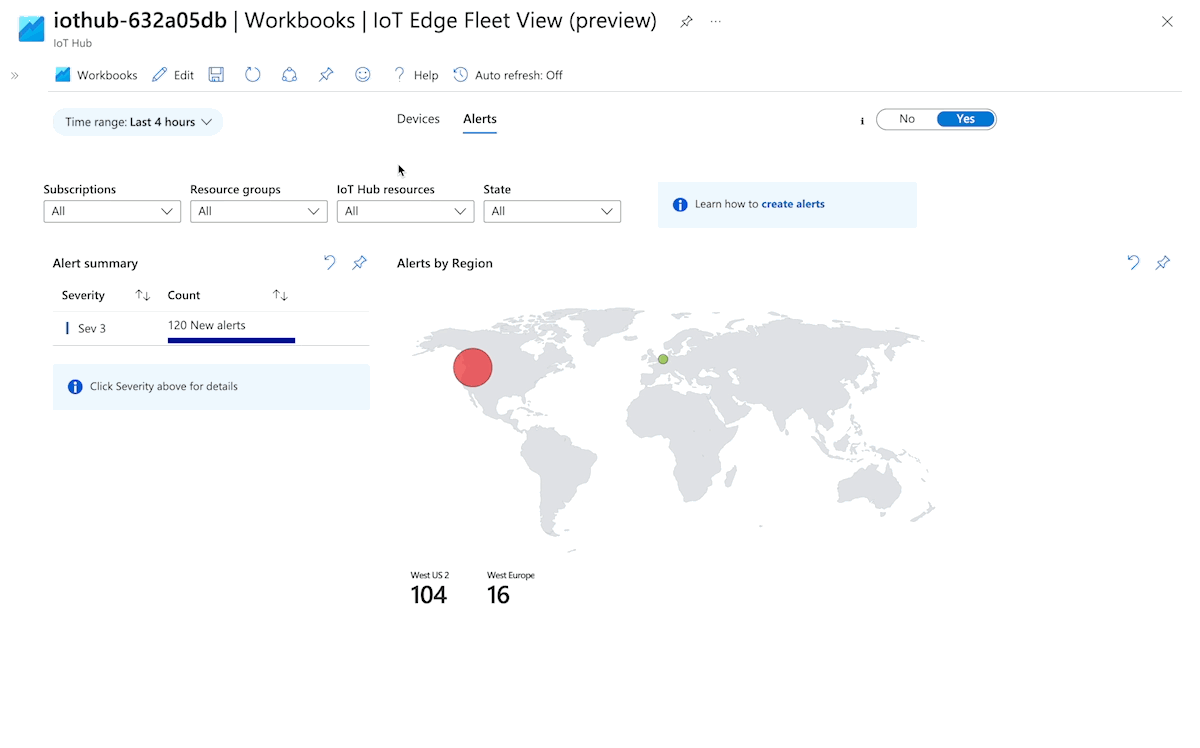This screenshot has width=1200, height=748.
Task: Open the Help button
Action: click(416, 75)
